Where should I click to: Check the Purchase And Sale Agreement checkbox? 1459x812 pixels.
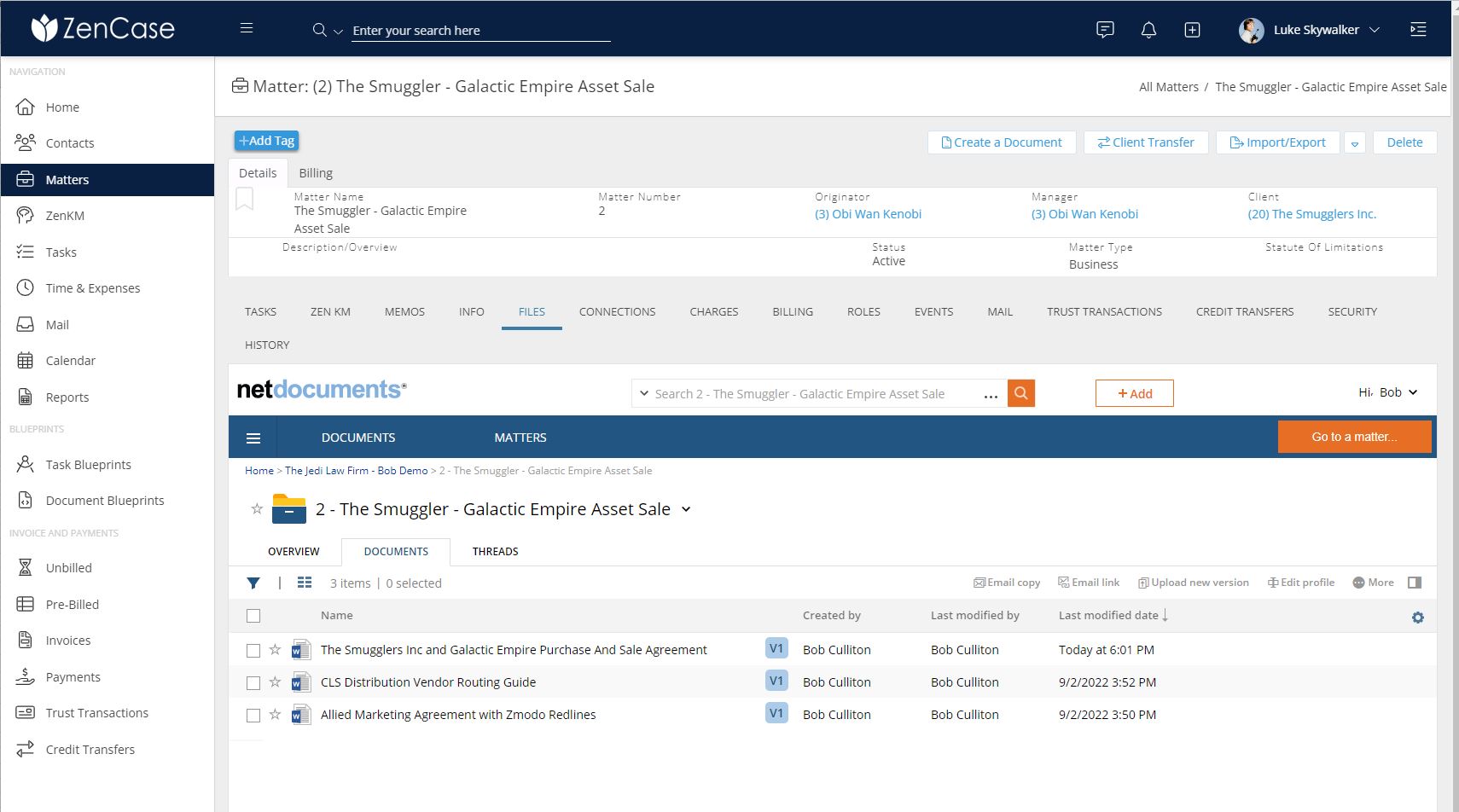click(253, 649)
